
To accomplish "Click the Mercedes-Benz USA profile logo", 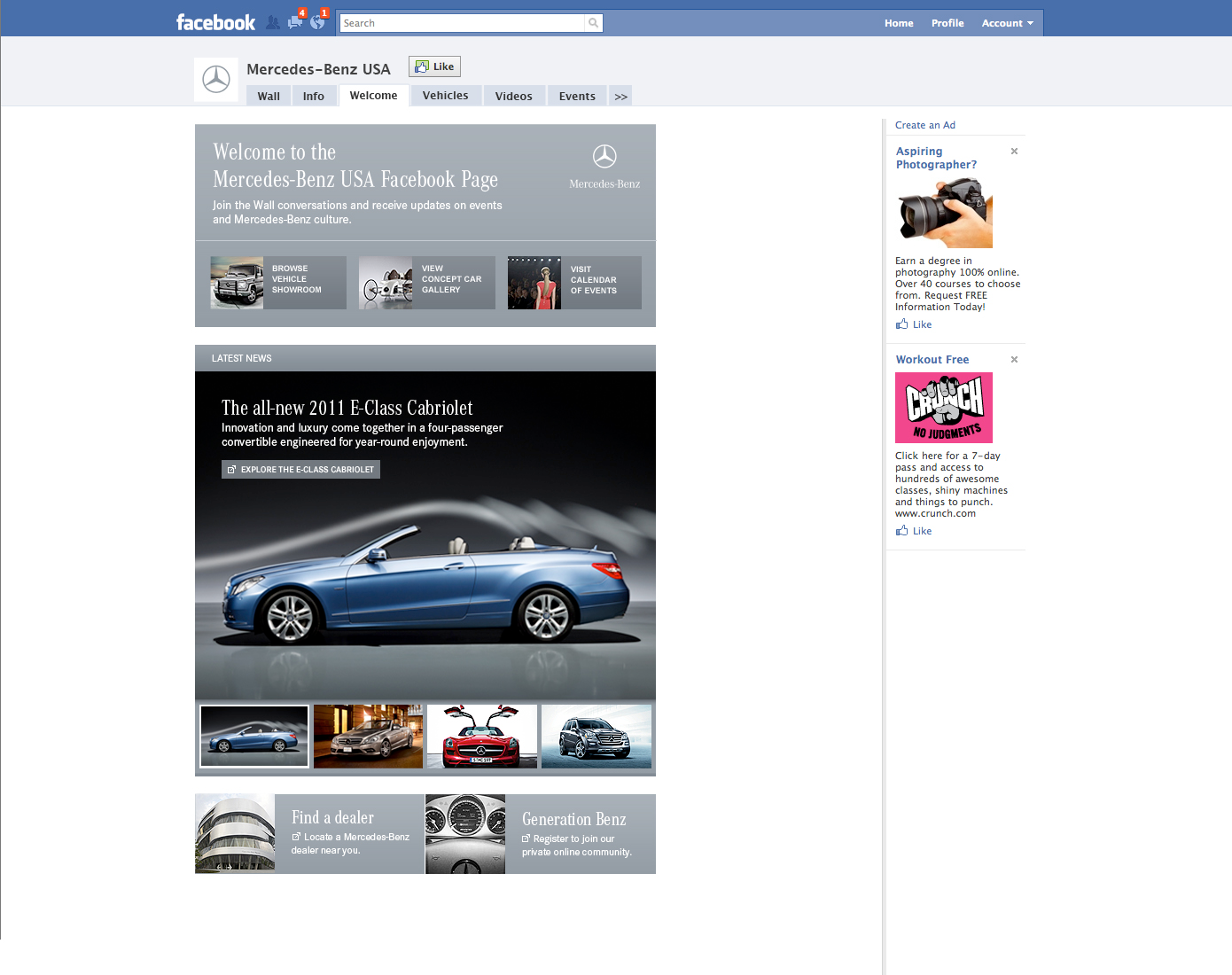I will [216, 80].
